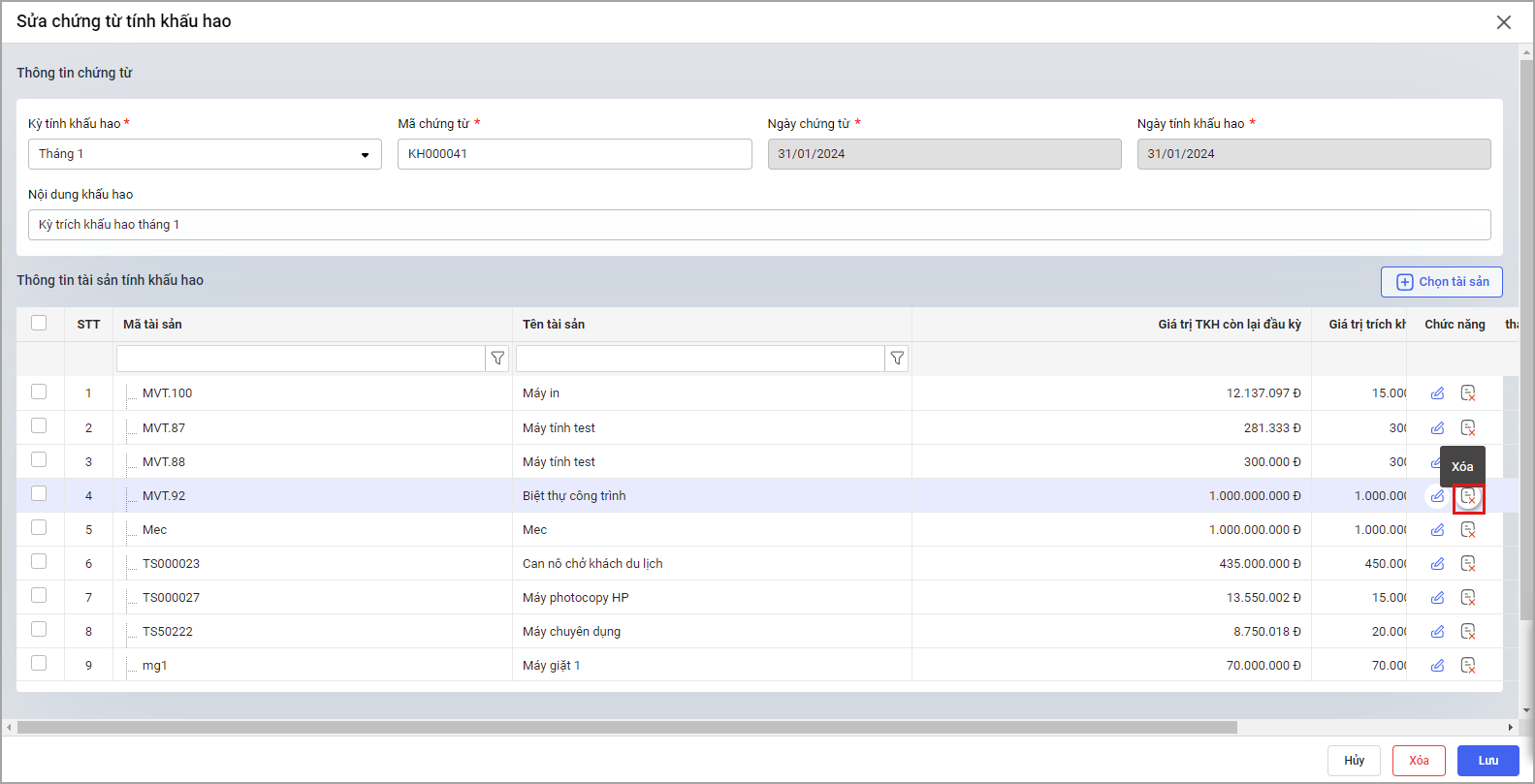This screenshot has width=1535, height=784.
Task: Click the Chọn tài sản button
Action: (x=1441, y=282)
